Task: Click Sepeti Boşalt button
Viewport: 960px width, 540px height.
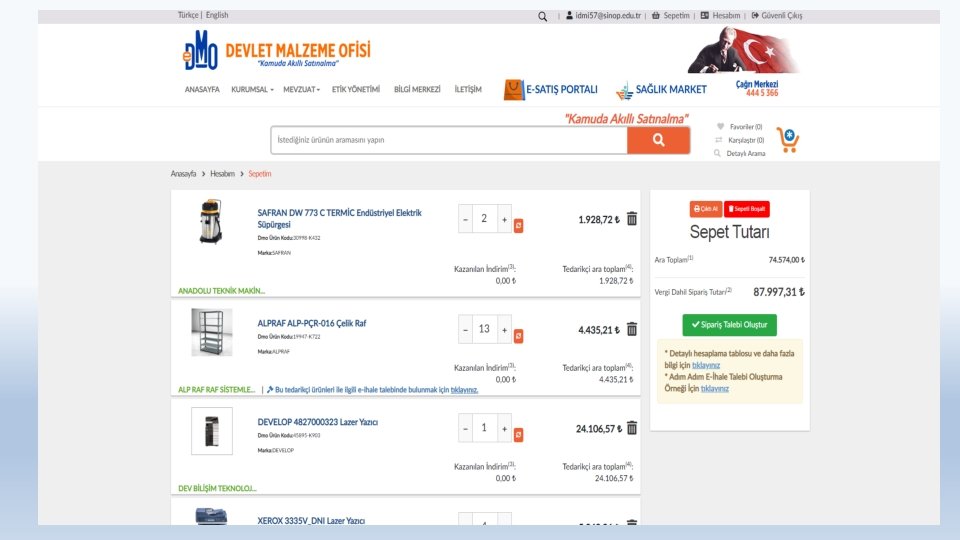Action: (747, 209)
